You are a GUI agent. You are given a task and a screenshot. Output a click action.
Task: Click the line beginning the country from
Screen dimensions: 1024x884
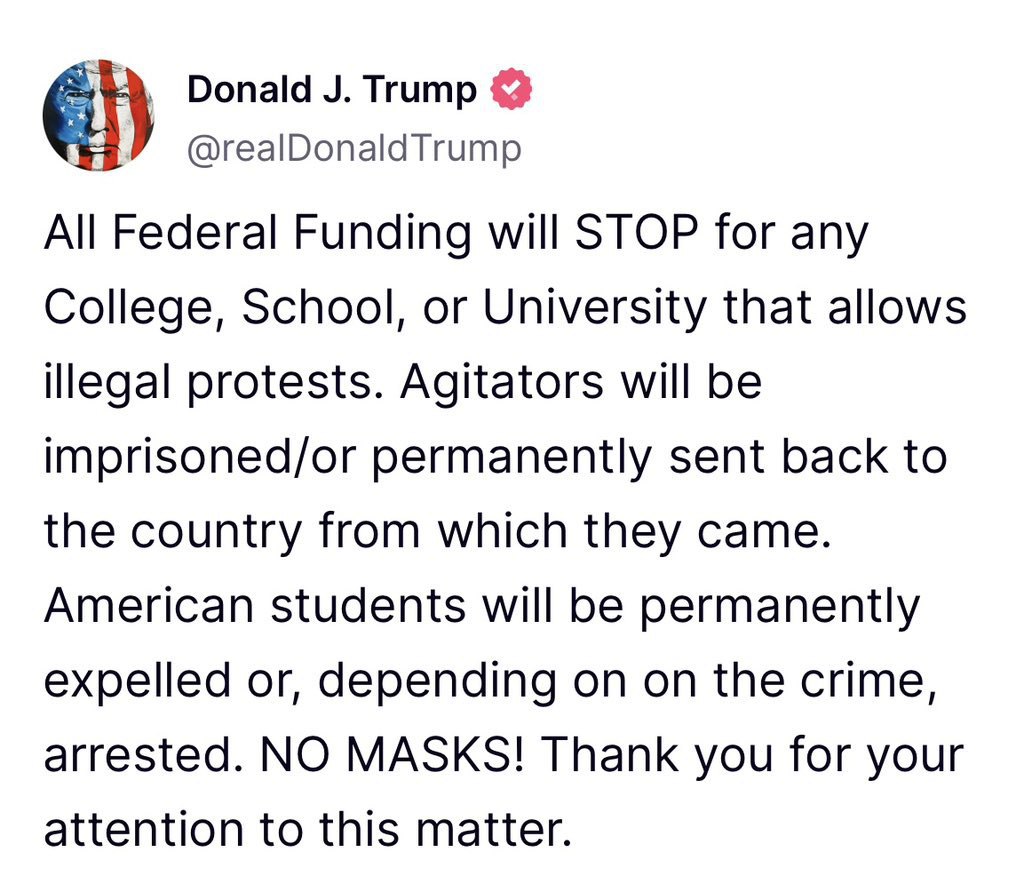click(x=437, y=532)
